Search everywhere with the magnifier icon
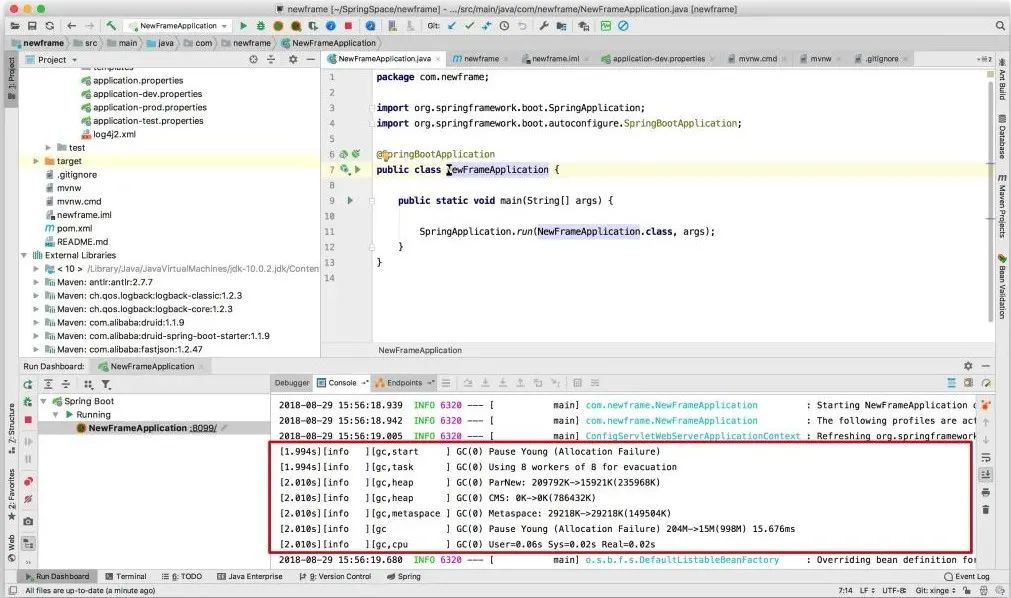Screen dimensions: 1011x598 coord(1000,26)
